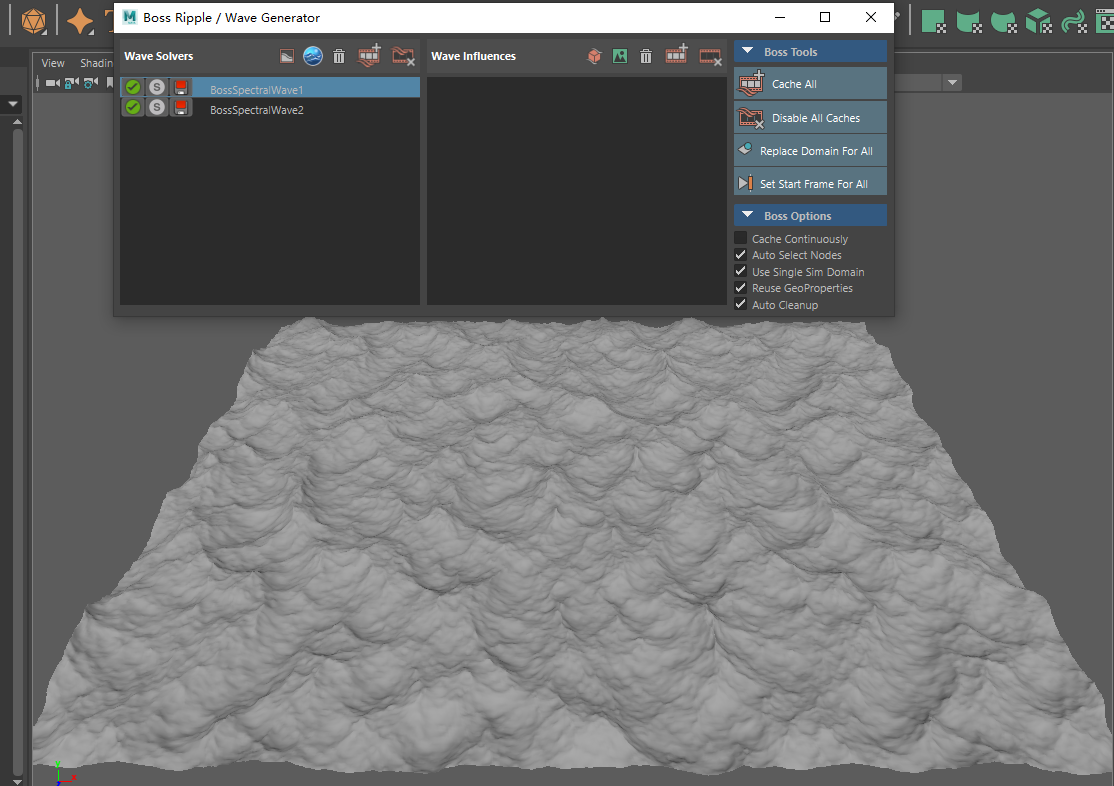Uncheck the Auto Select Nodes option
This screenshot has width=1114, height=786.
tap(740, 254)
